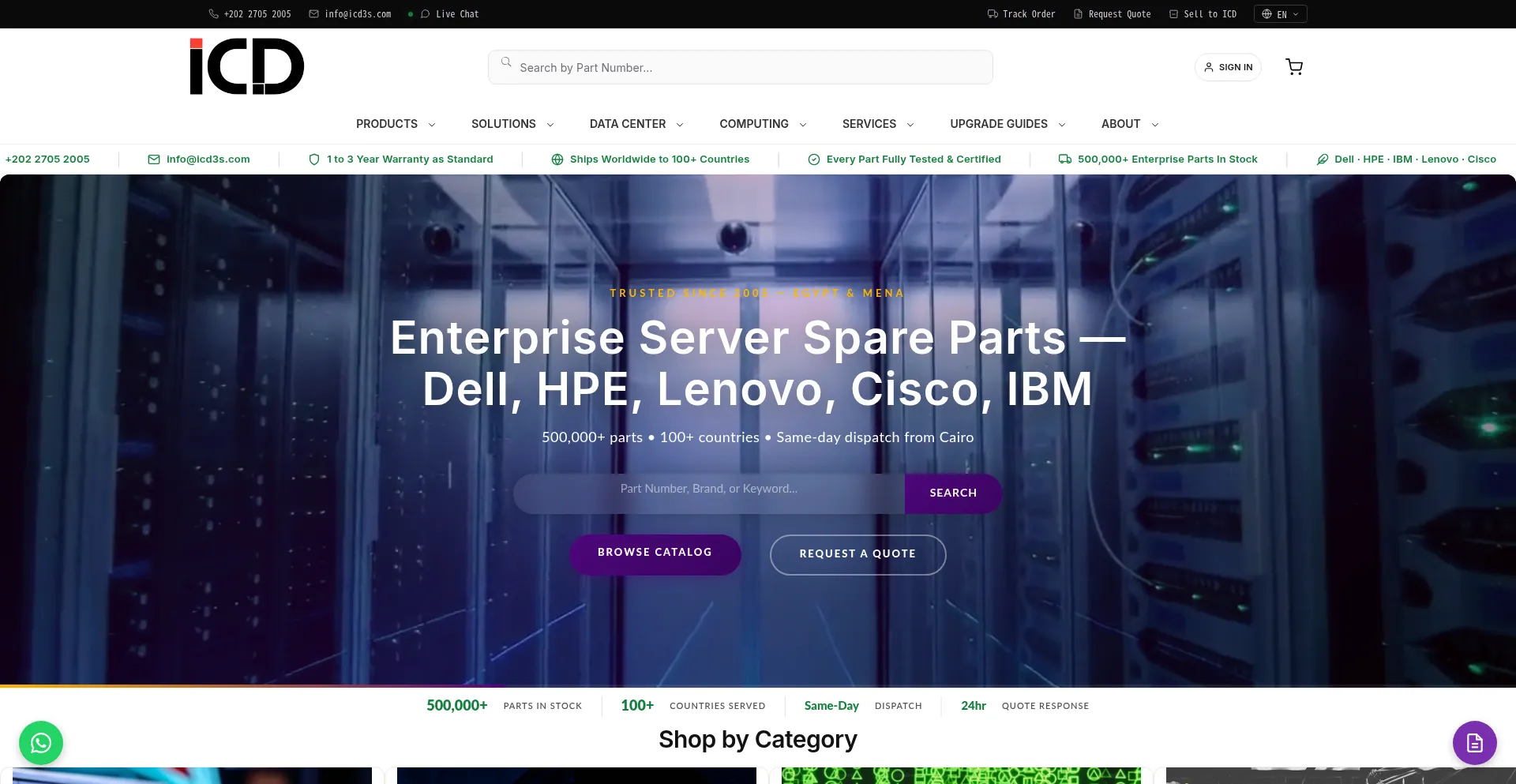Screen dimensions: 1516x784
Task: Click the mail icon in green ticker
Action: tap(154, 159)
